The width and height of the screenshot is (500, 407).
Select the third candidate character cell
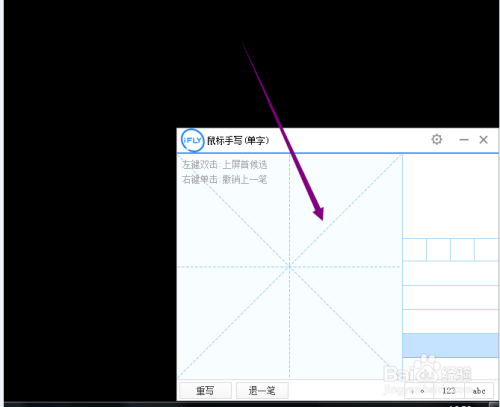point(463,250)
